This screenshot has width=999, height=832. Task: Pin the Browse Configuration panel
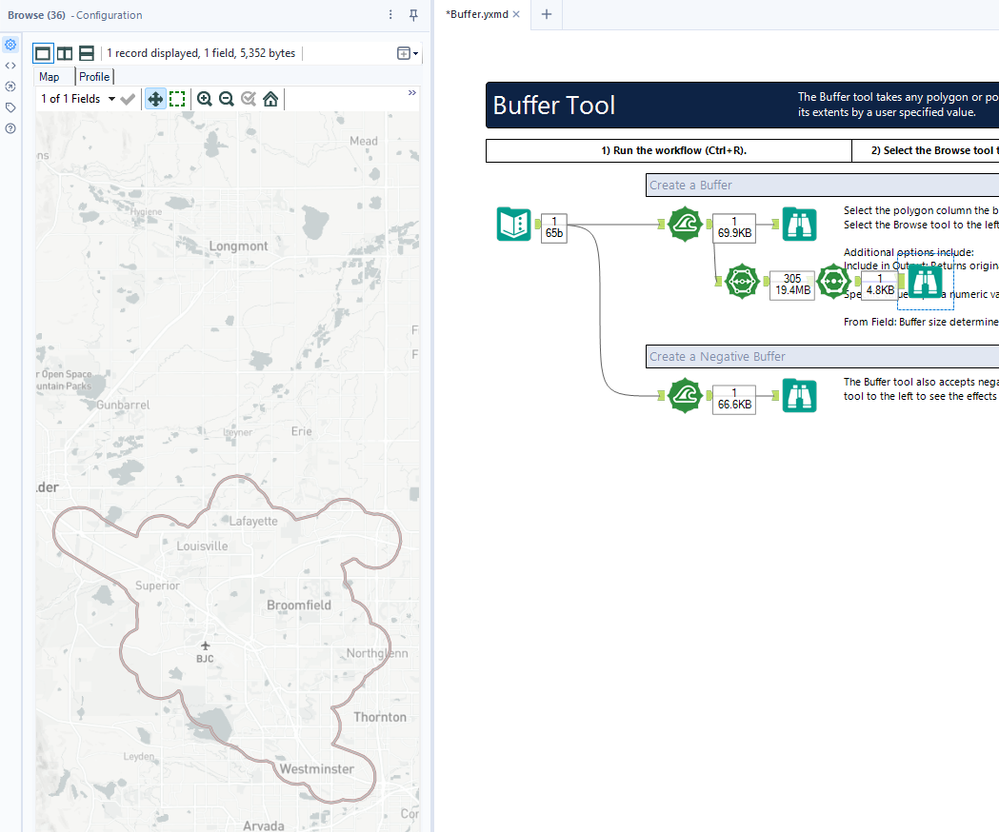[413, 15]
